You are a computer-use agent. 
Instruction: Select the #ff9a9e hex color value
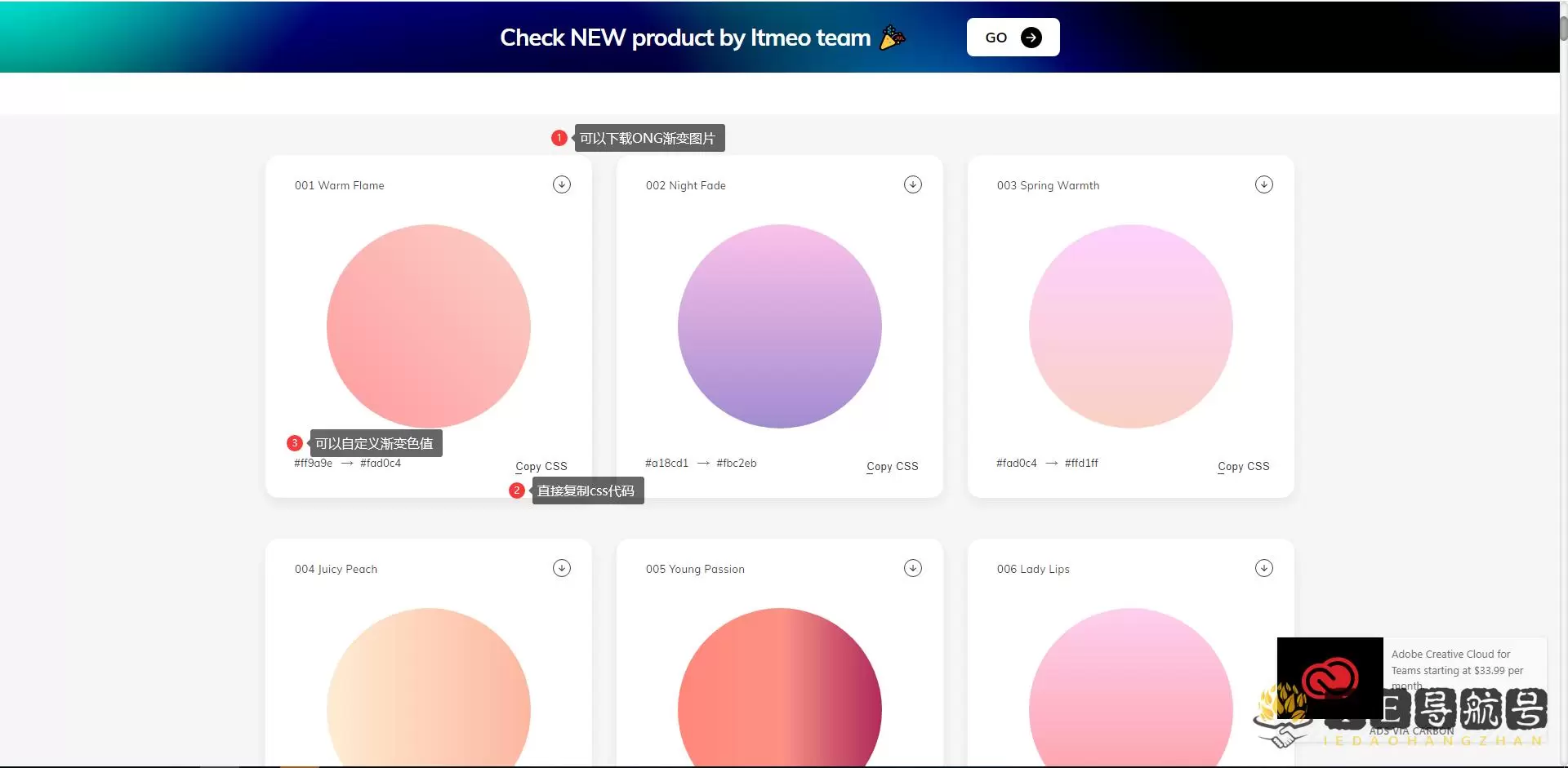tap(313, 463)
